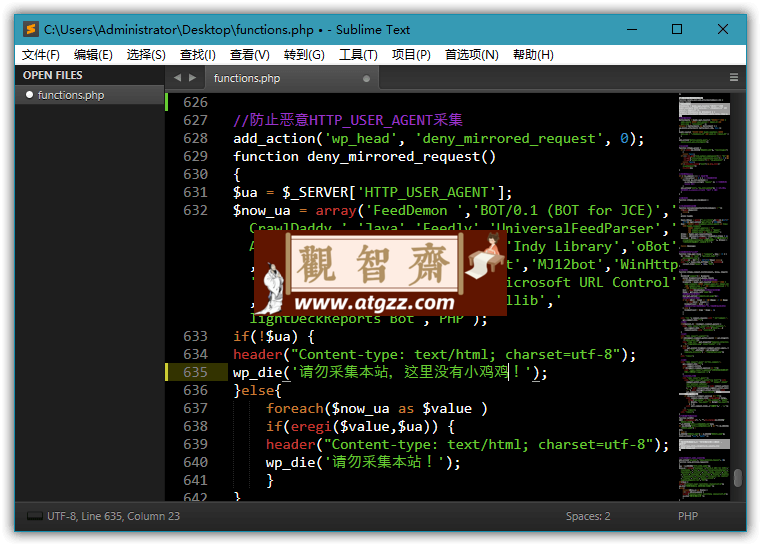Toggle the side bar icon in status bar
Viewport: 761px width, 546px height.
tap(34, 516)
